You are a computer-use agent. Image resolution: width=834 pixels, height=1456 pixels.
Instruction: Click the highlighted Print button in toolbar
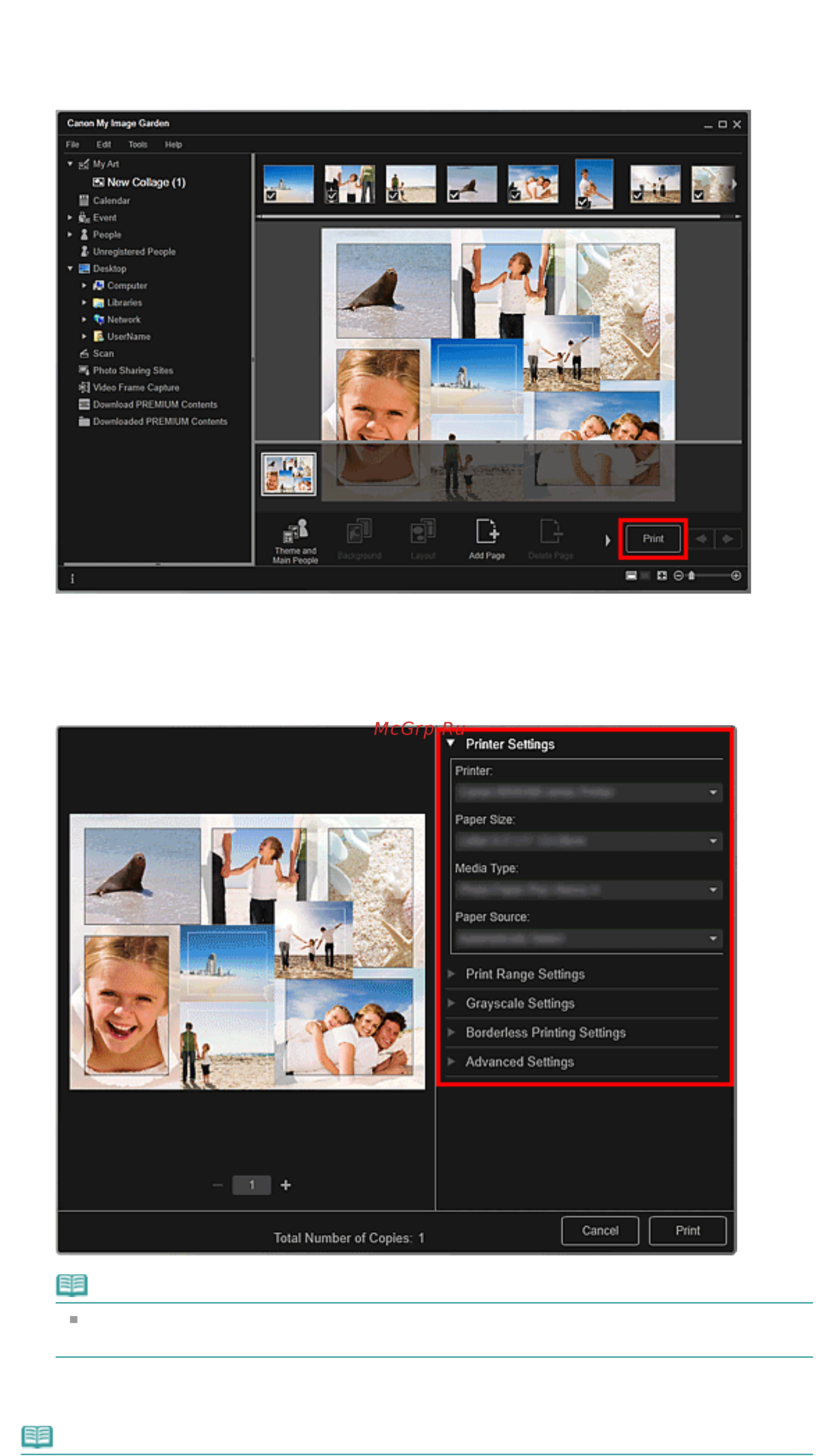coord(652,539)
